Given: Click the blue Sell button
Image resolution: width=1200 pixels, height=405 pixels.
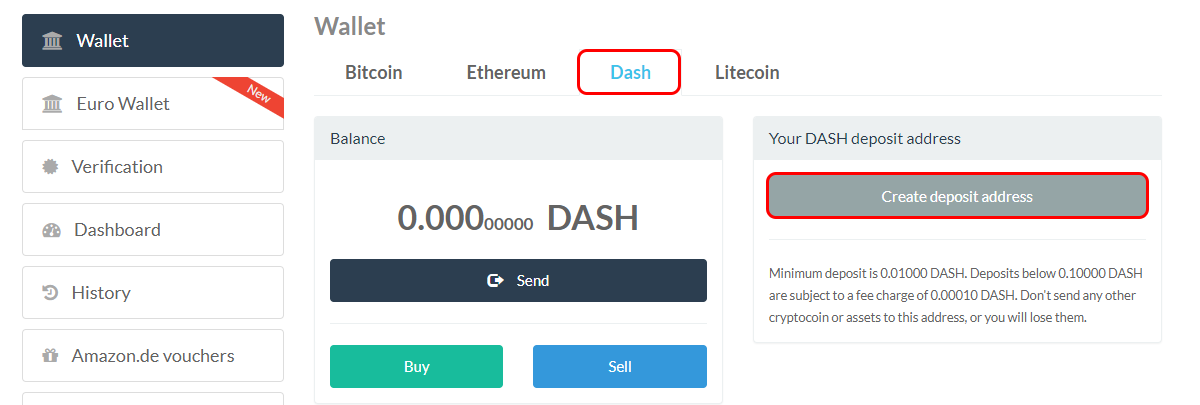Looking at the screenshot, I should [x=620, y=366].
